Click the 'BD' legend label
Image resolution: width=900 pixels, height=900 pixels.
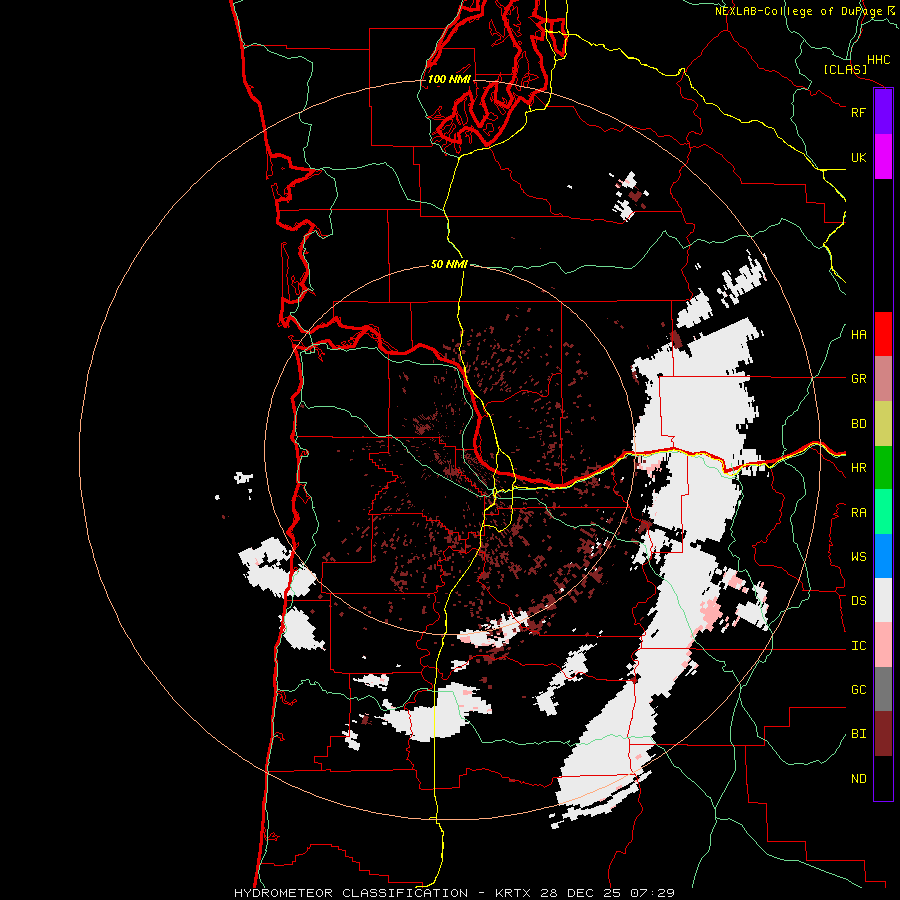tap(858, 424)
